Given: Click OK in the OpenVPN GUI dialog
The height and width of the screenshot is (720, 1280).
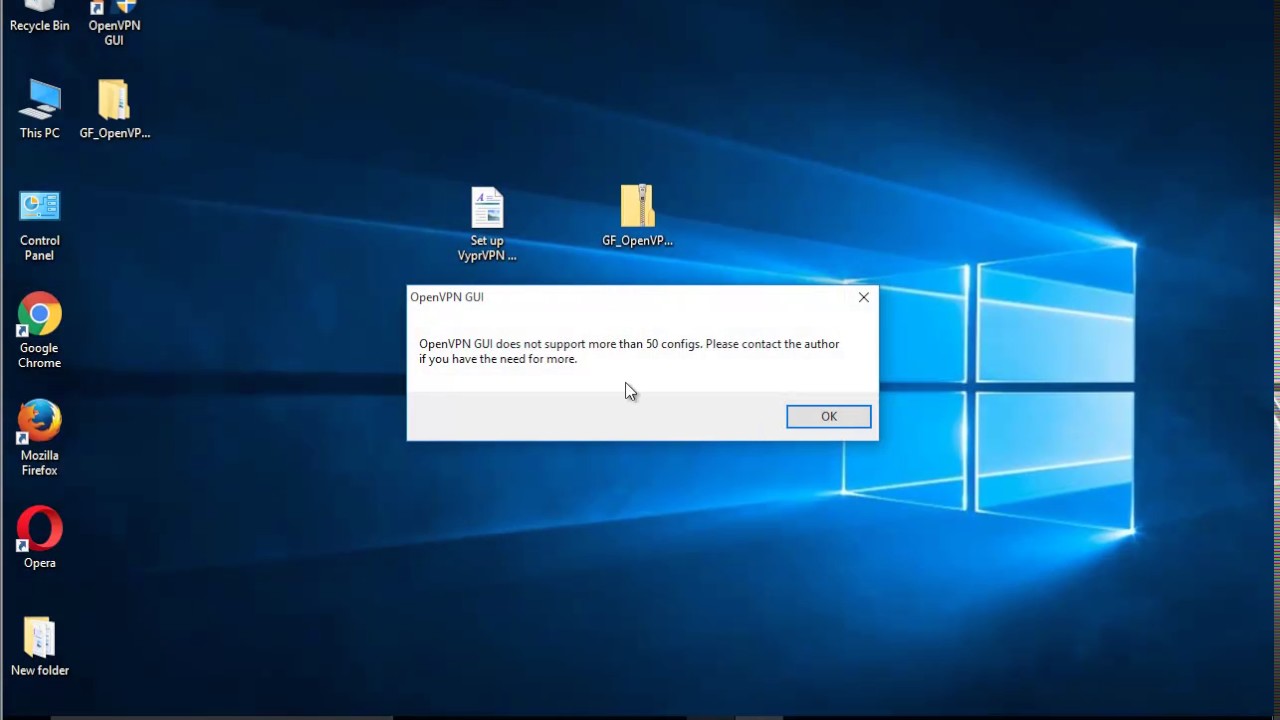Looking at the screenshot, I should [828, 416].
